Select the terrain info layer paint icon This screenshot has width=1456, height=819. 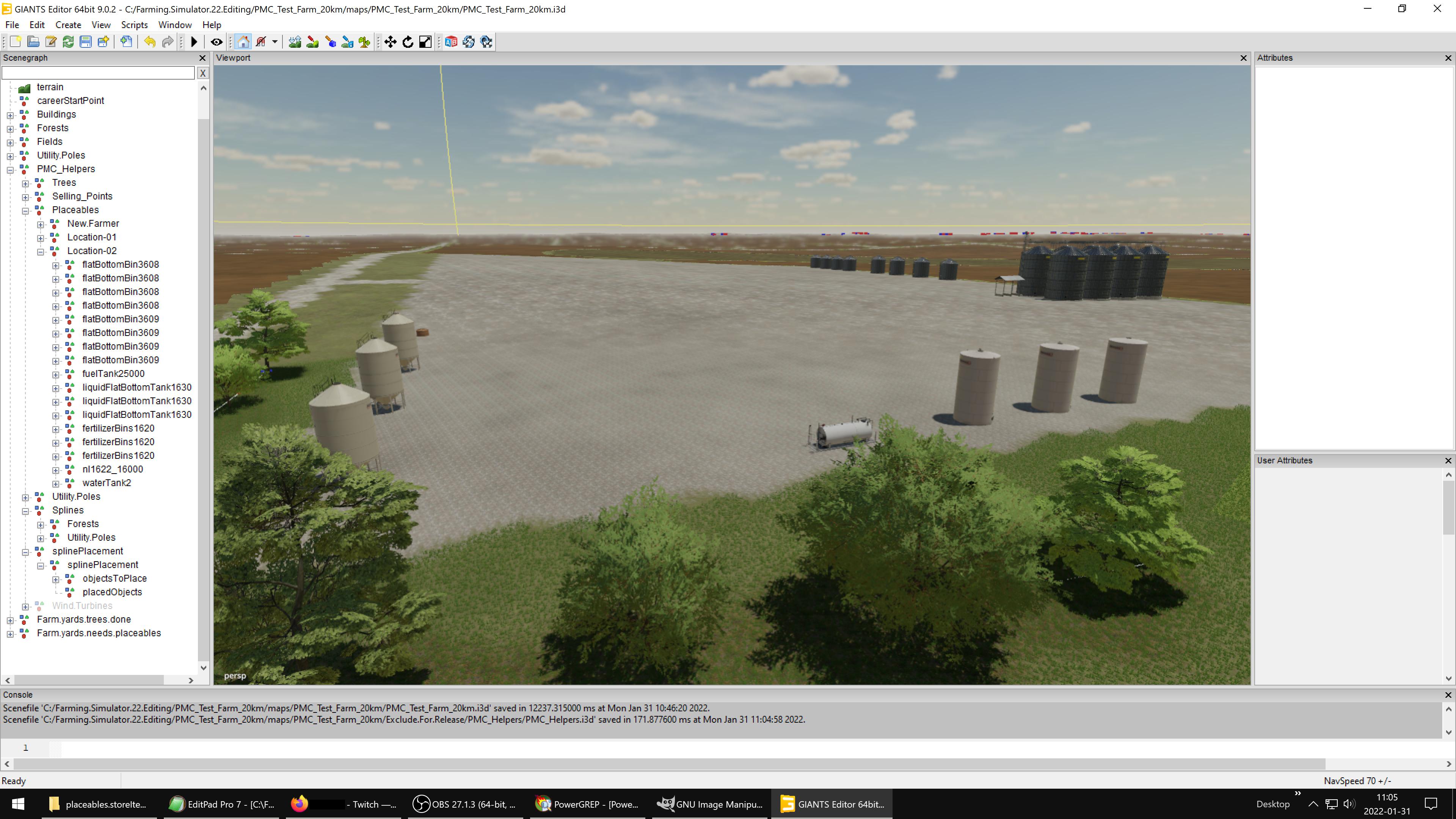[348, 42]
